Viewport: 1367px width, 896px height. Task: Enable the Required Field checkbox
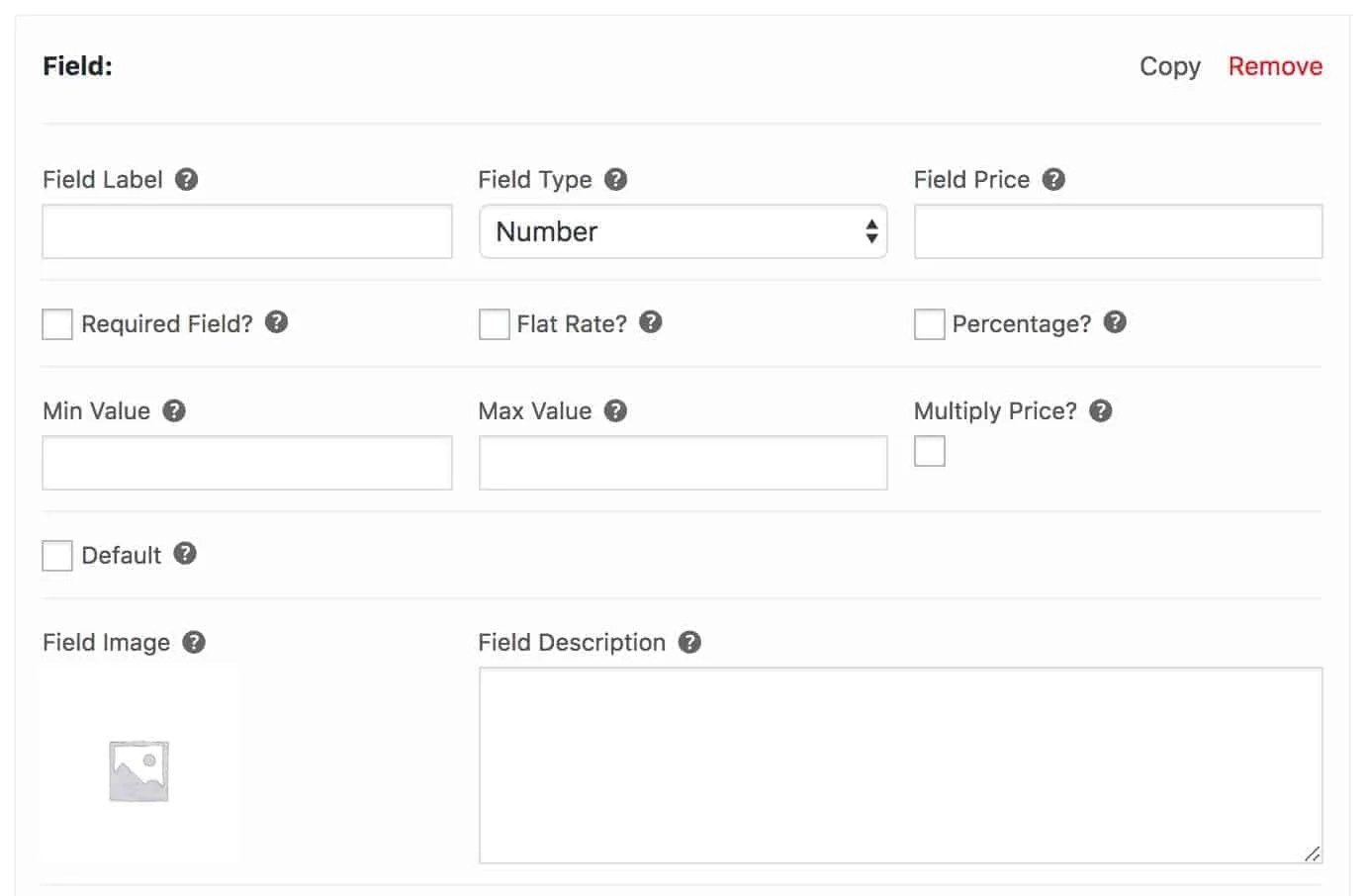pos(56,322)
